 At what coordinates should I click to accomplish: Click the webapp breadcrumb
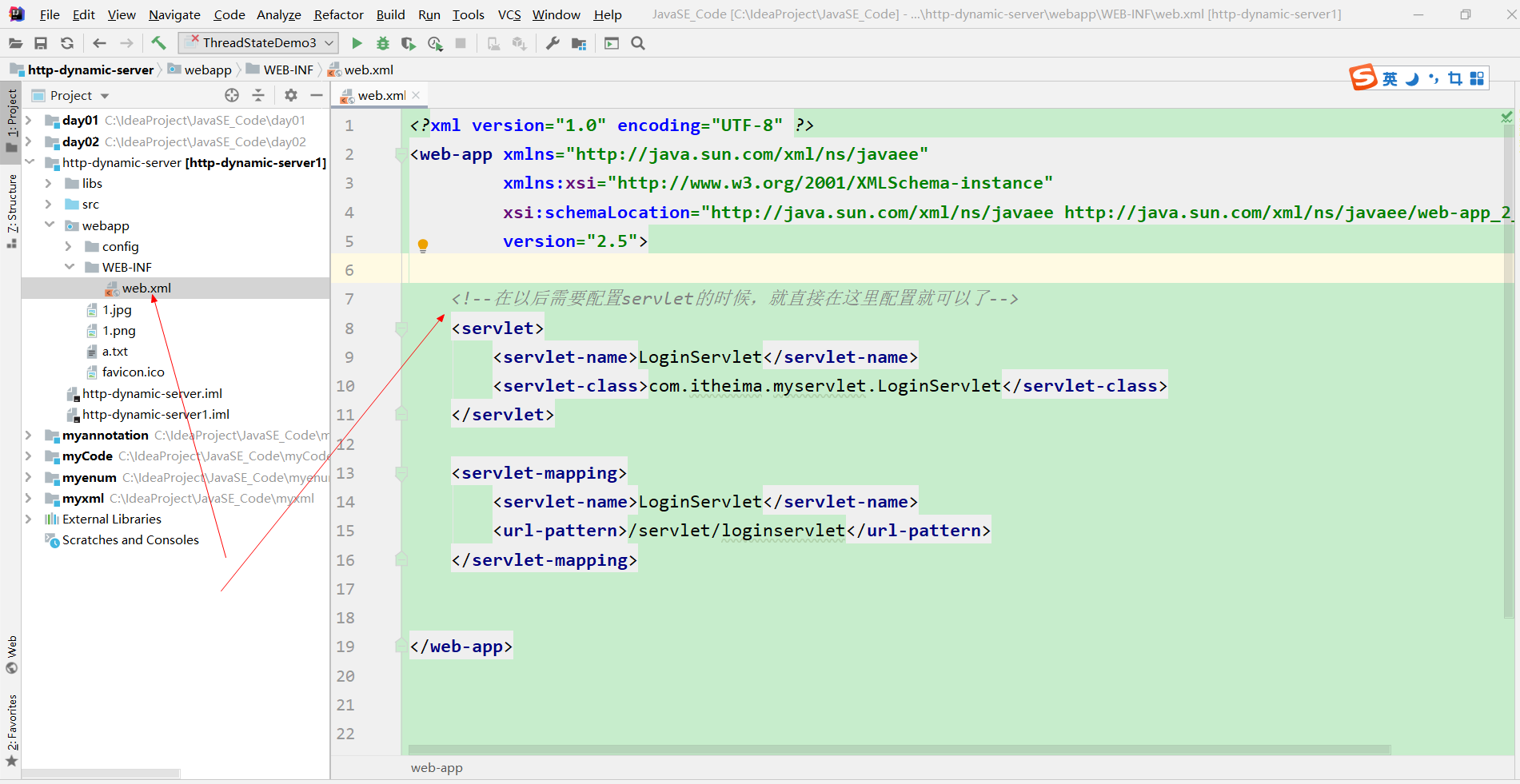pyautogui.click(x=207, y=70)
